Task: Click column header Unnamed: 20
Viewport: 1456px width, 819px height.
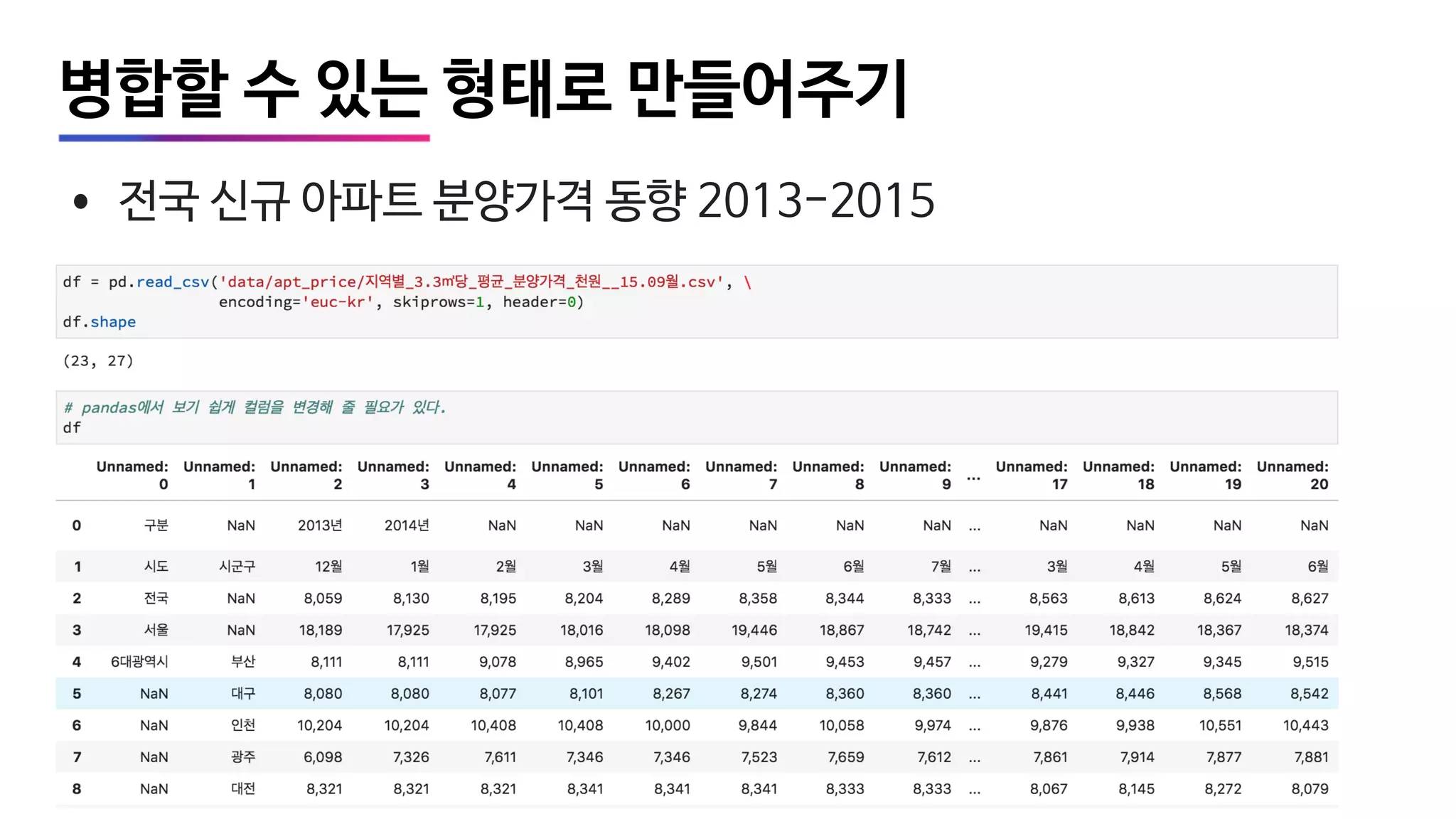Action: (1292, 475)
